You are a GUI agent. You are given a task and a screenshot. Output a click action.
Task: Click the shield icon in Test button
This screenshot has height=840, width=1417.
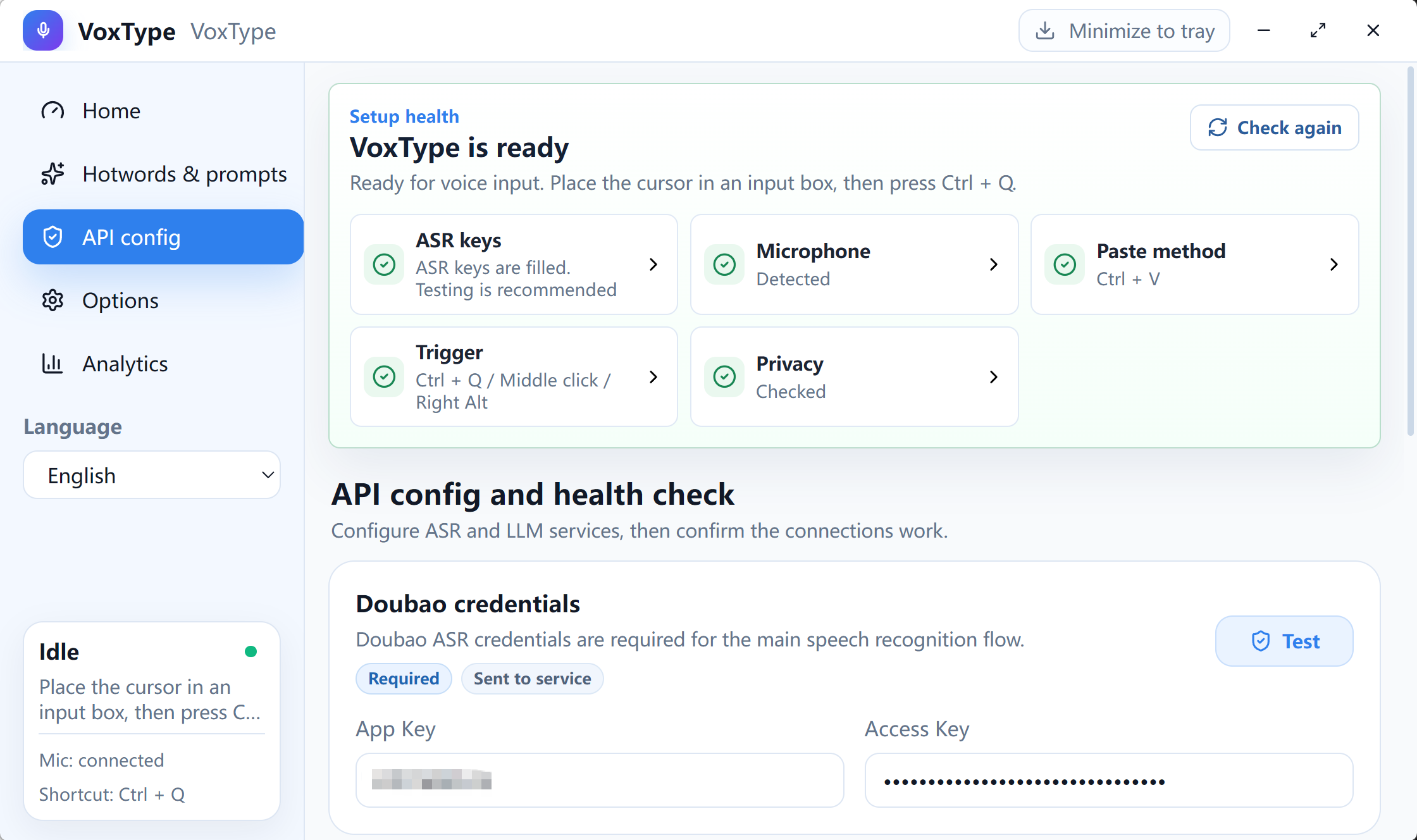point(1261,641)
